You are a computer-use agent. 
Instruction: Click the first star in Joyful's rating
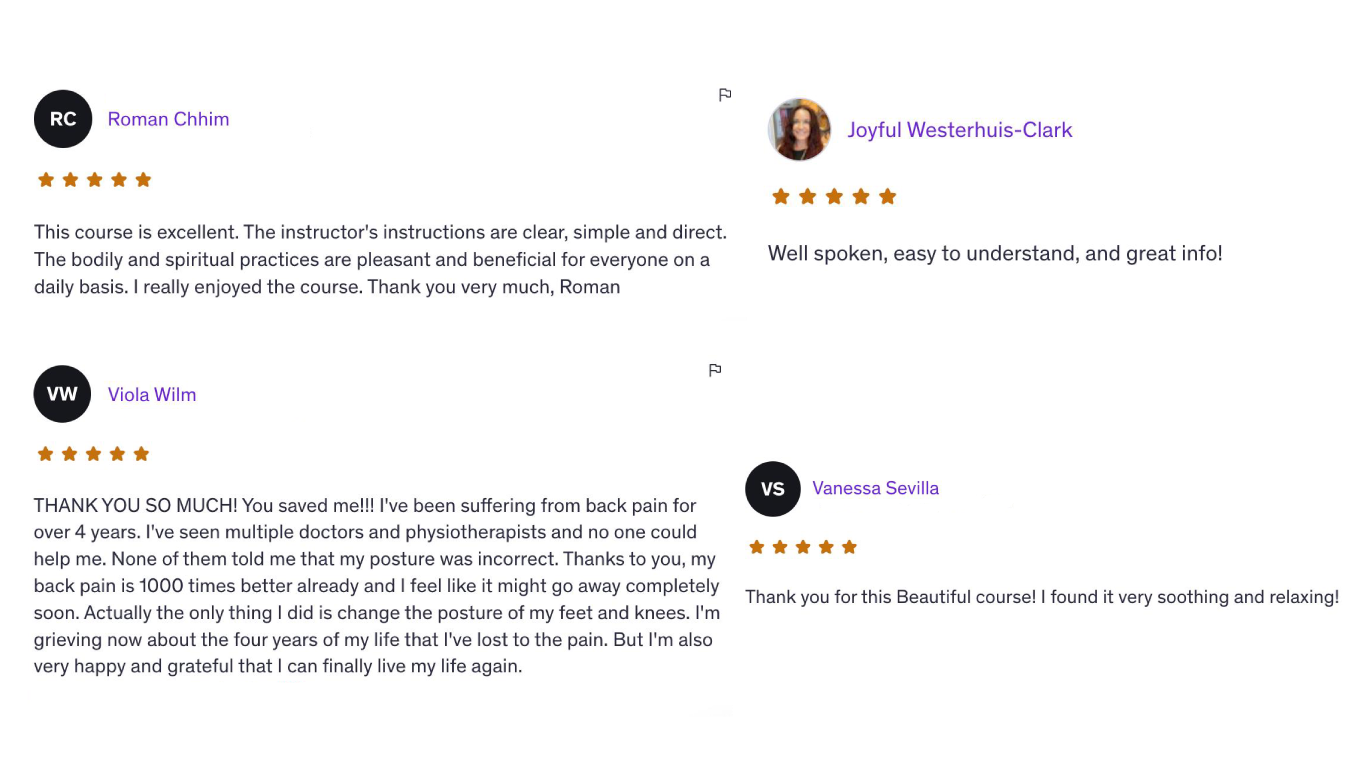pyautogui.click(x=781, y=197)
